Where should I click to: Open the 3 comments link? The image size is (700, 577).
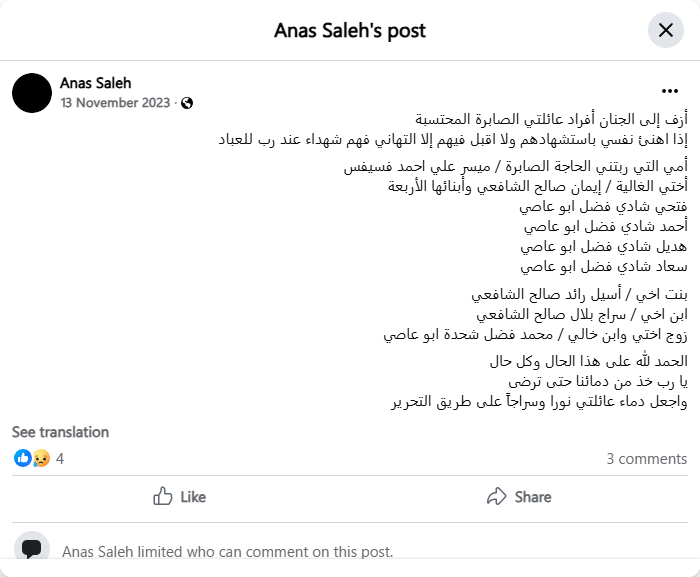click(646, 459)
